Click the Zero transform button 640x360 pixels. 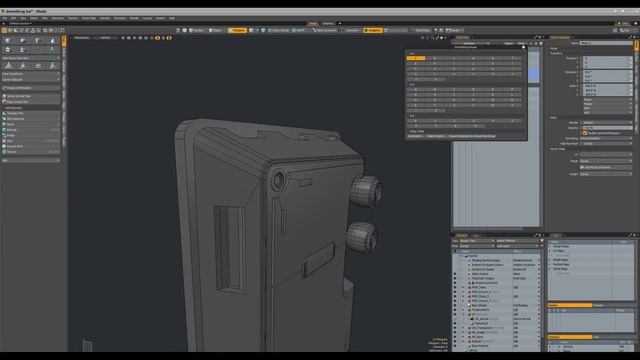(x=607, y=108)
